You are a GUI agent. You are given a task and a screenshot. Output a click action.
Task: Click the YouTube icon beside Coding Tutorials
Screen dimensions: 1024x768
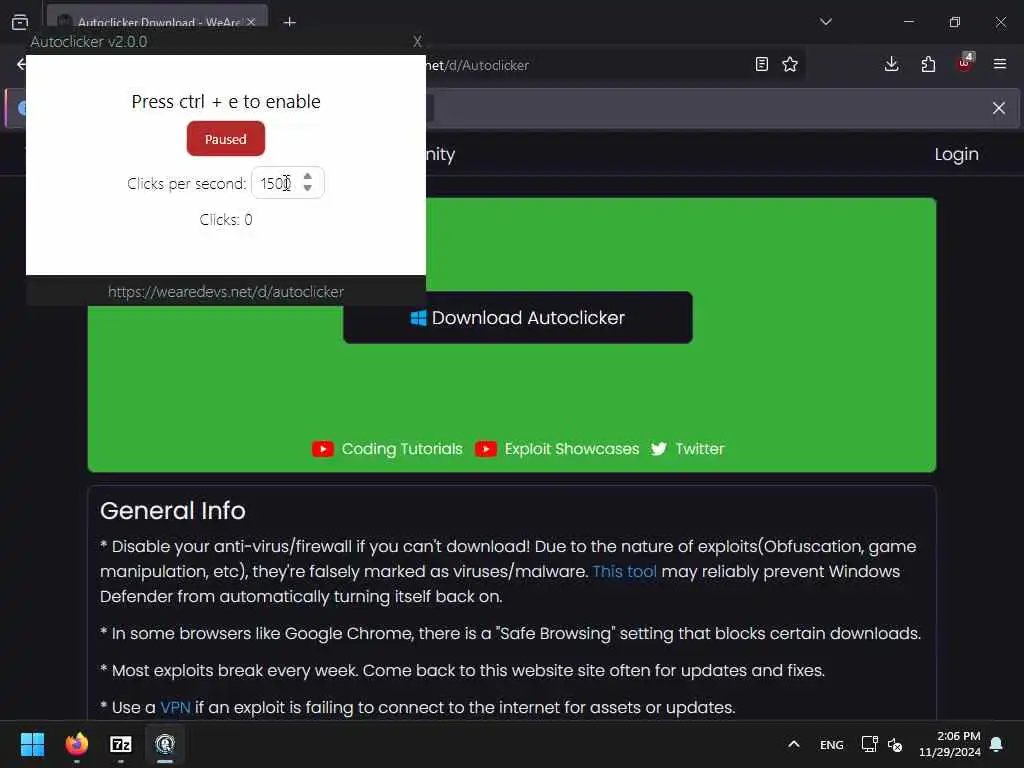pos(323,449)
